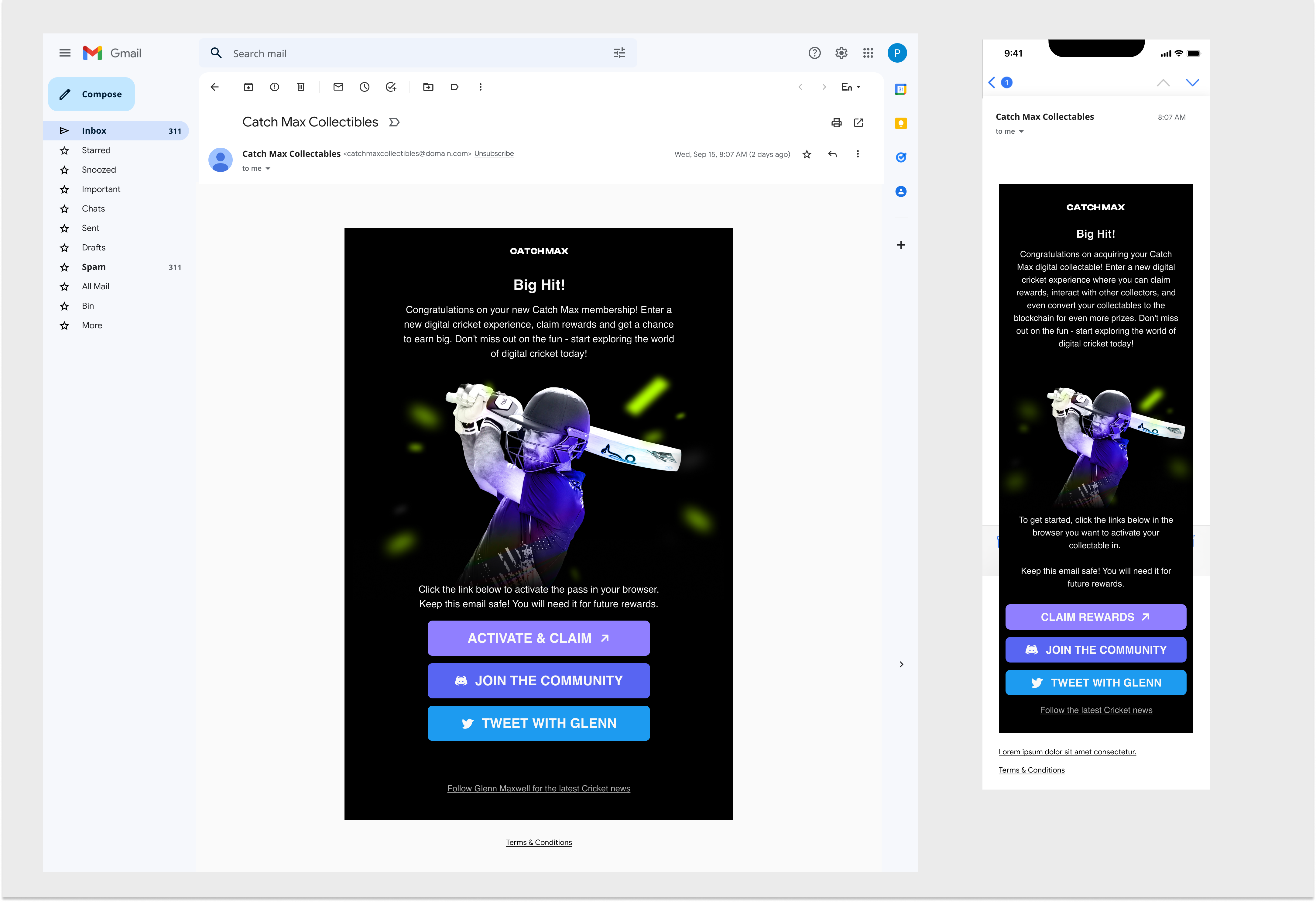Image resolution: width=1316 pixels, height=902 pixels.
Task: Open search filter options icon
Action: point(619,53)
